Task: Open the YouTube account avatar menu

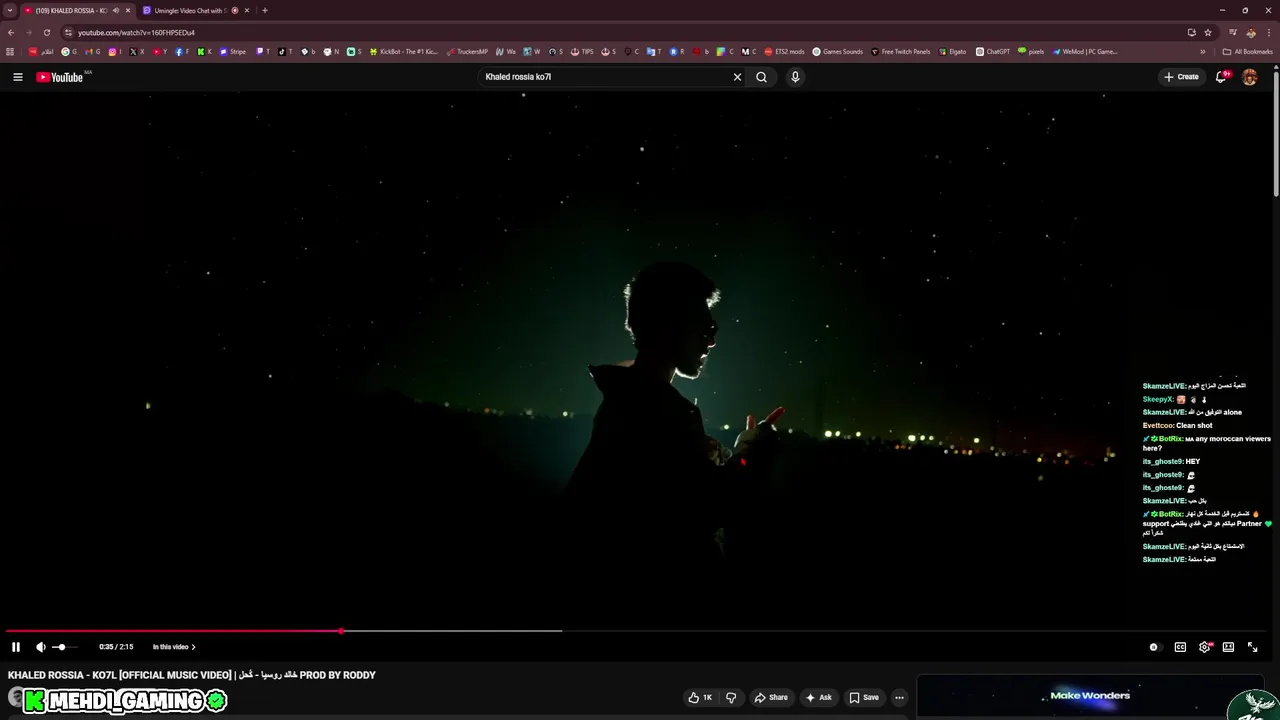Action: click(x=1249, y=77)
